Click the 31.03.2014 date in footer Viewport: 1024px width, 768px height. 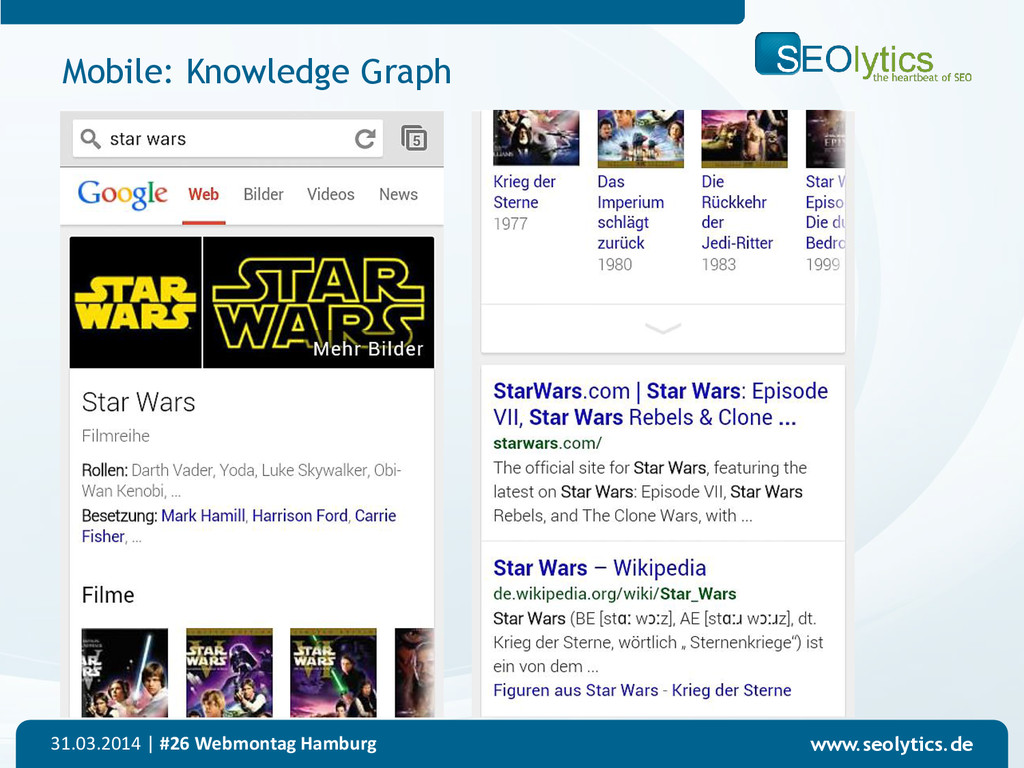tap(95, 744)
